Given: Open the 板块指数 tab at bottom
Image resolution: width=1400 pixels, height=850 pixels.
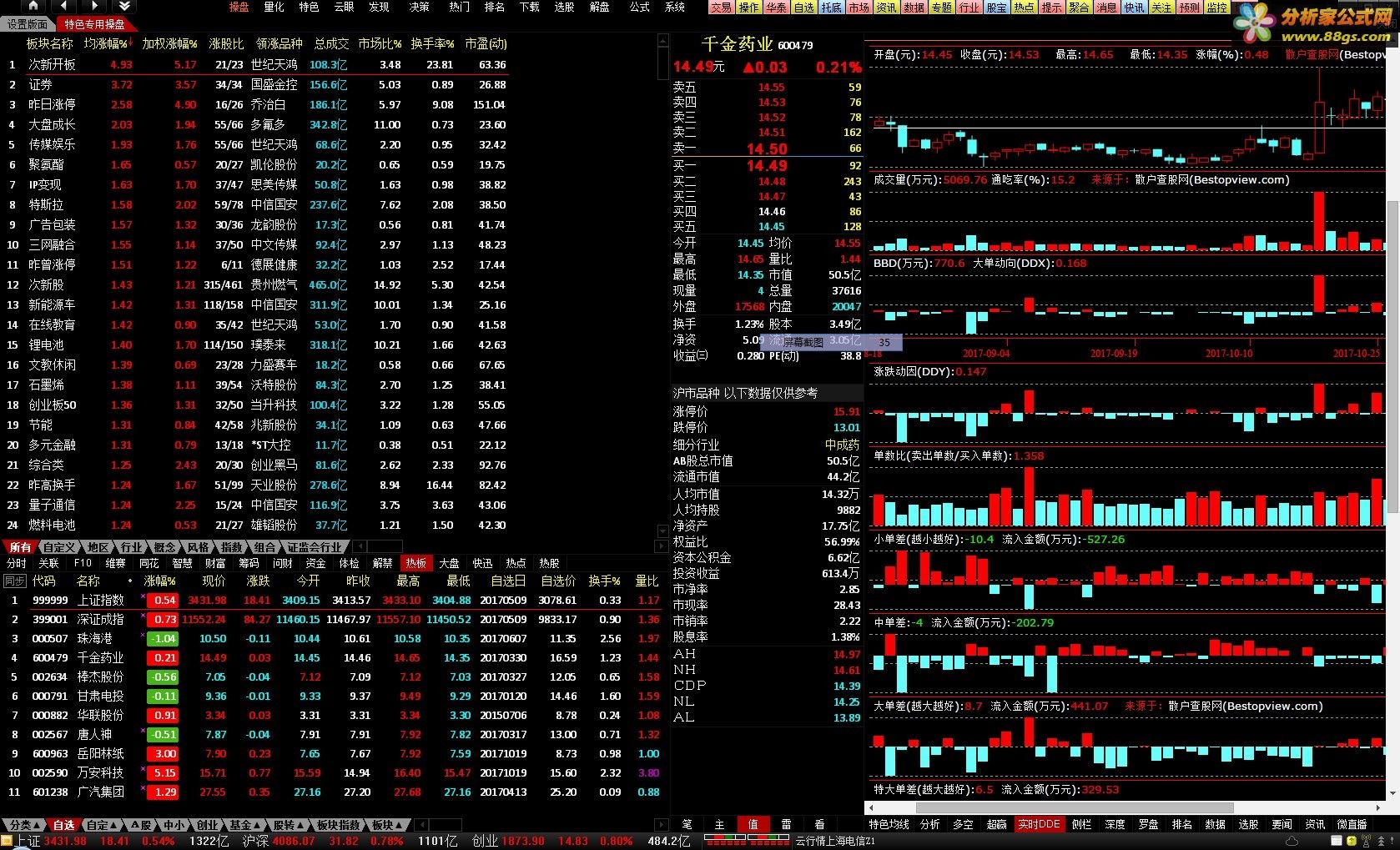Looking at the screenshot, I should click(x=338, y=825).
